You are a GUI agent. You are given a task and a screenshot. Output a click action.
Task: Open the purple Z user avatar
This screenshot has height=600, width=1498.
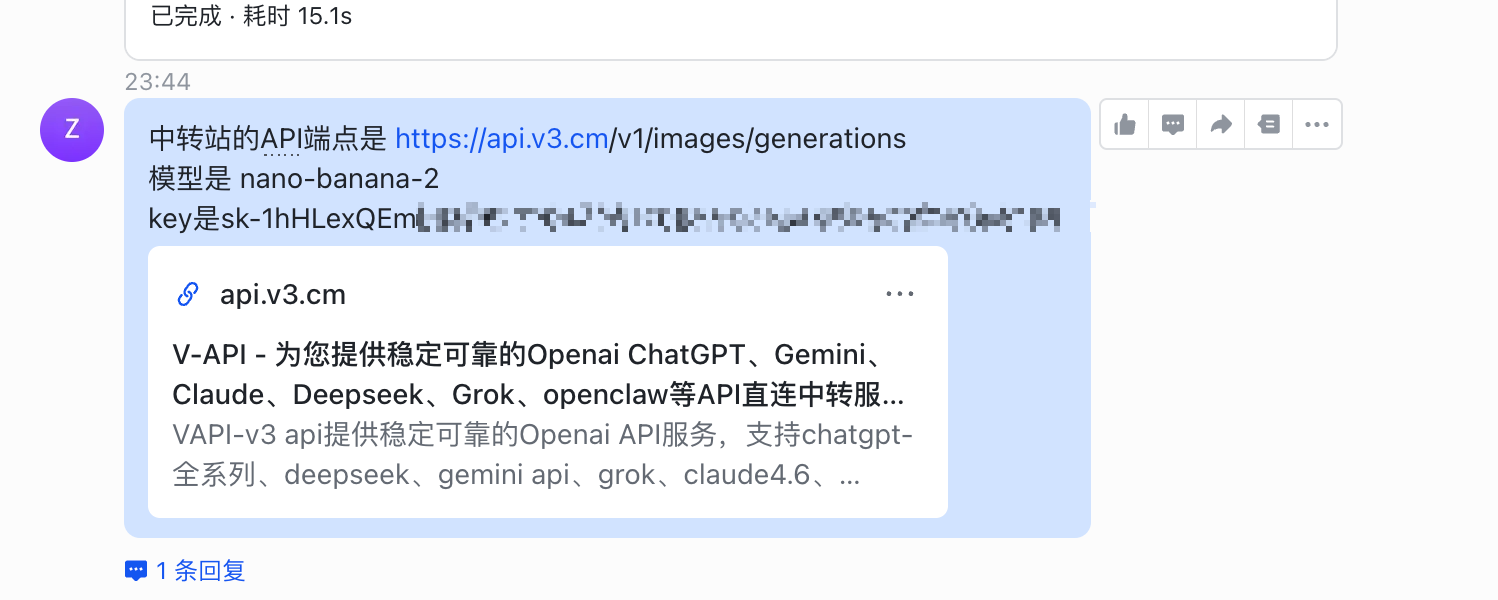point(72,130)
